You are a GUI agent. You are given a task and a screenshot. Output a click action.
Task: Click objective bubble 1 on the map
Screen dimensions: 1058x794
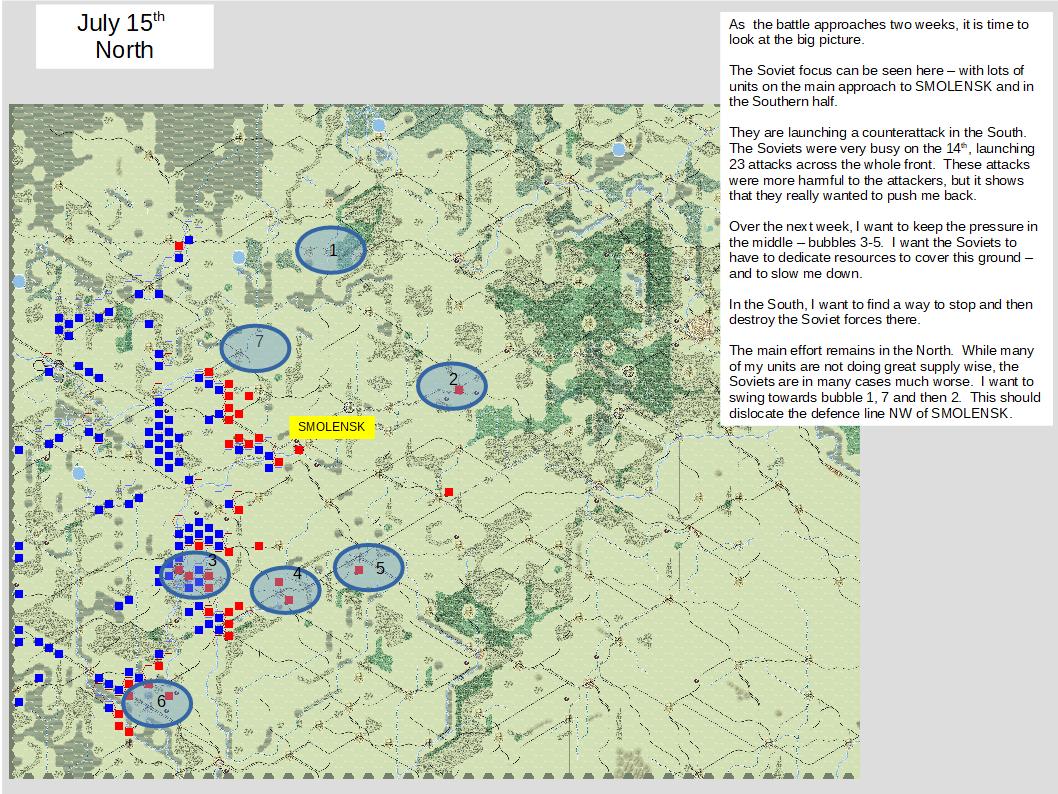[x=331, y=250]
